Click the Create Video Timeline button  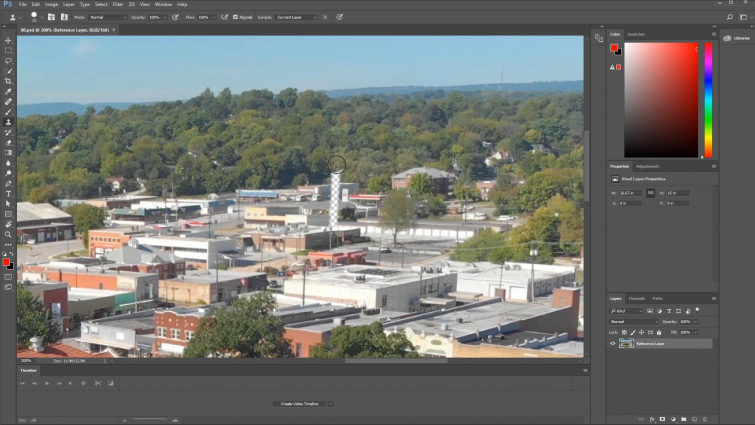click(298, 403)
